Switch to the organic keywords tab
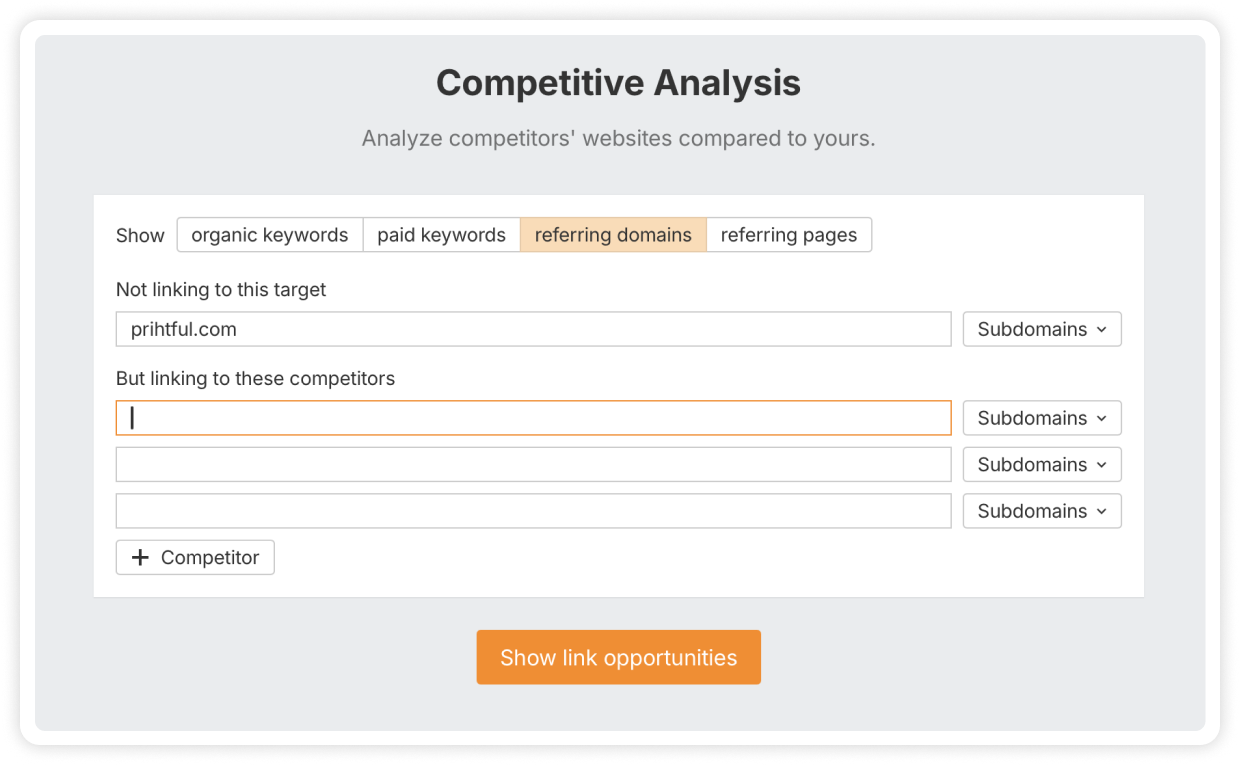 (x=270, y=235)
